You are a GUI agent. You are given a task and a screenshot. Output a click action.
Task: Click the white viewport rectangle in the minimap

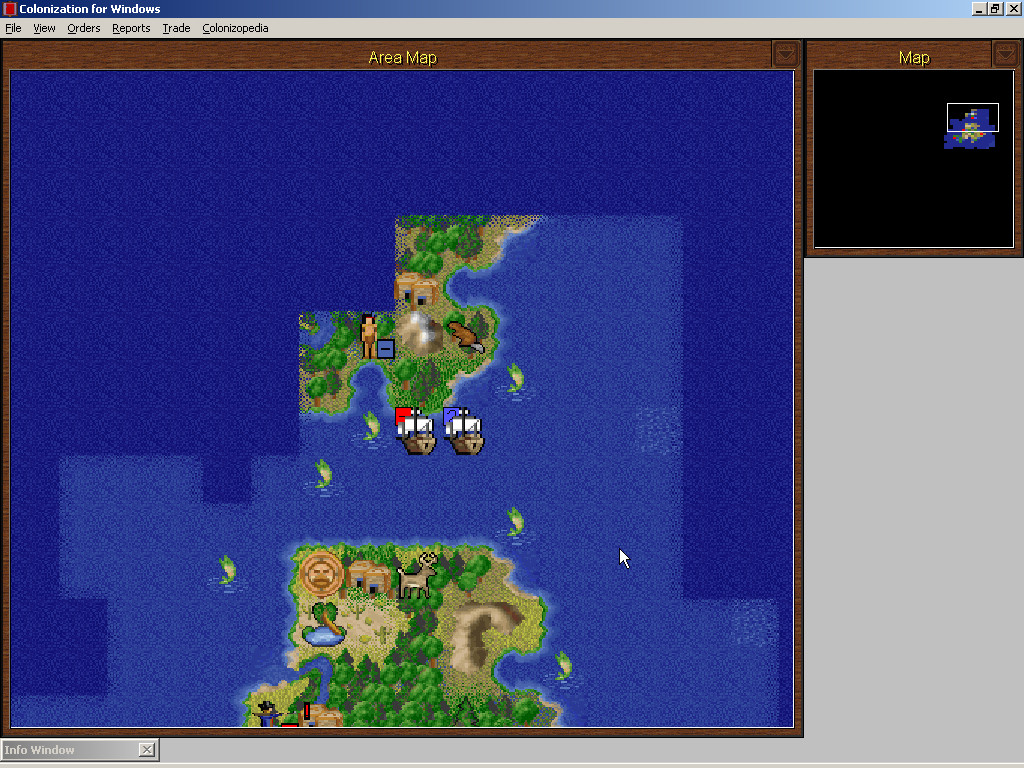point(972,118)
